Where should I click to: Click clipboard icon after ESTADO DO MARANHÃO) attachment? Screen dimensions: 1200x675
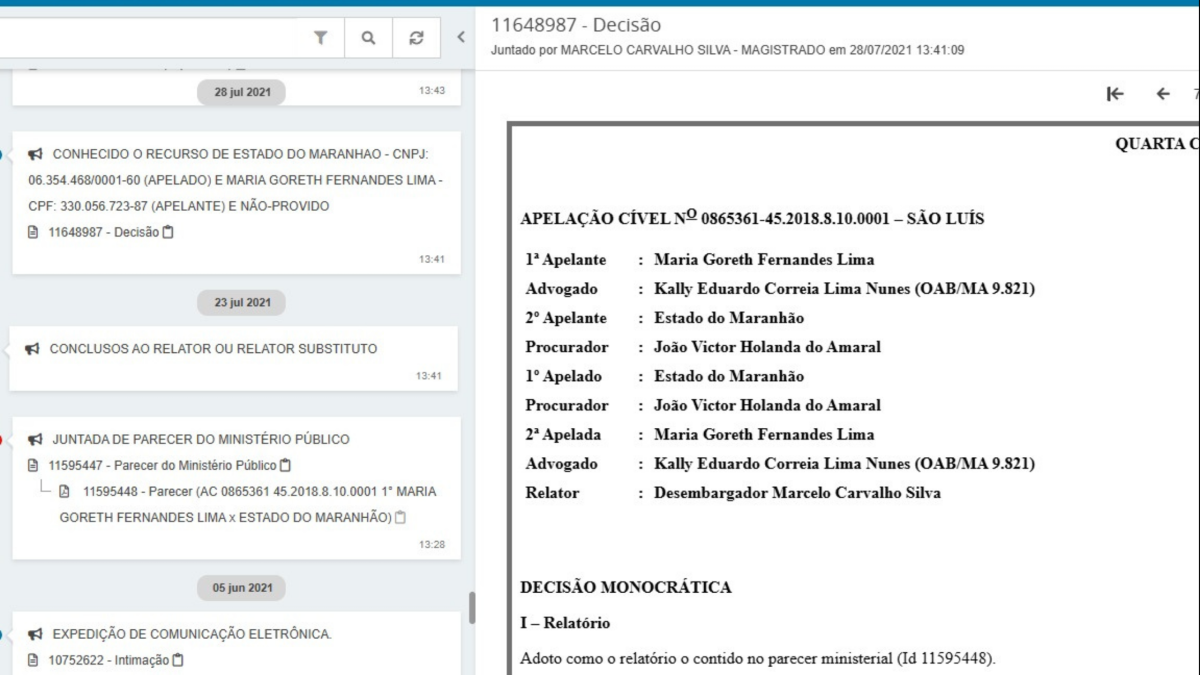(x=401, y=517)
